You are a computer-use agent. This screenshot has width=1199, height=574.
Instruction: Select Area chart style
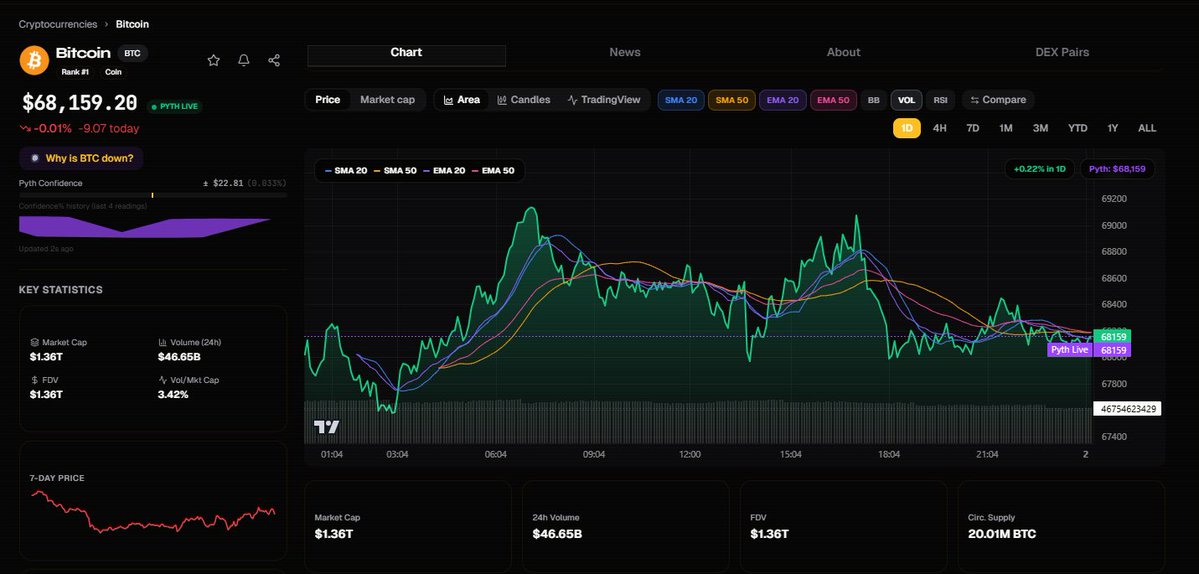point(462,99)
